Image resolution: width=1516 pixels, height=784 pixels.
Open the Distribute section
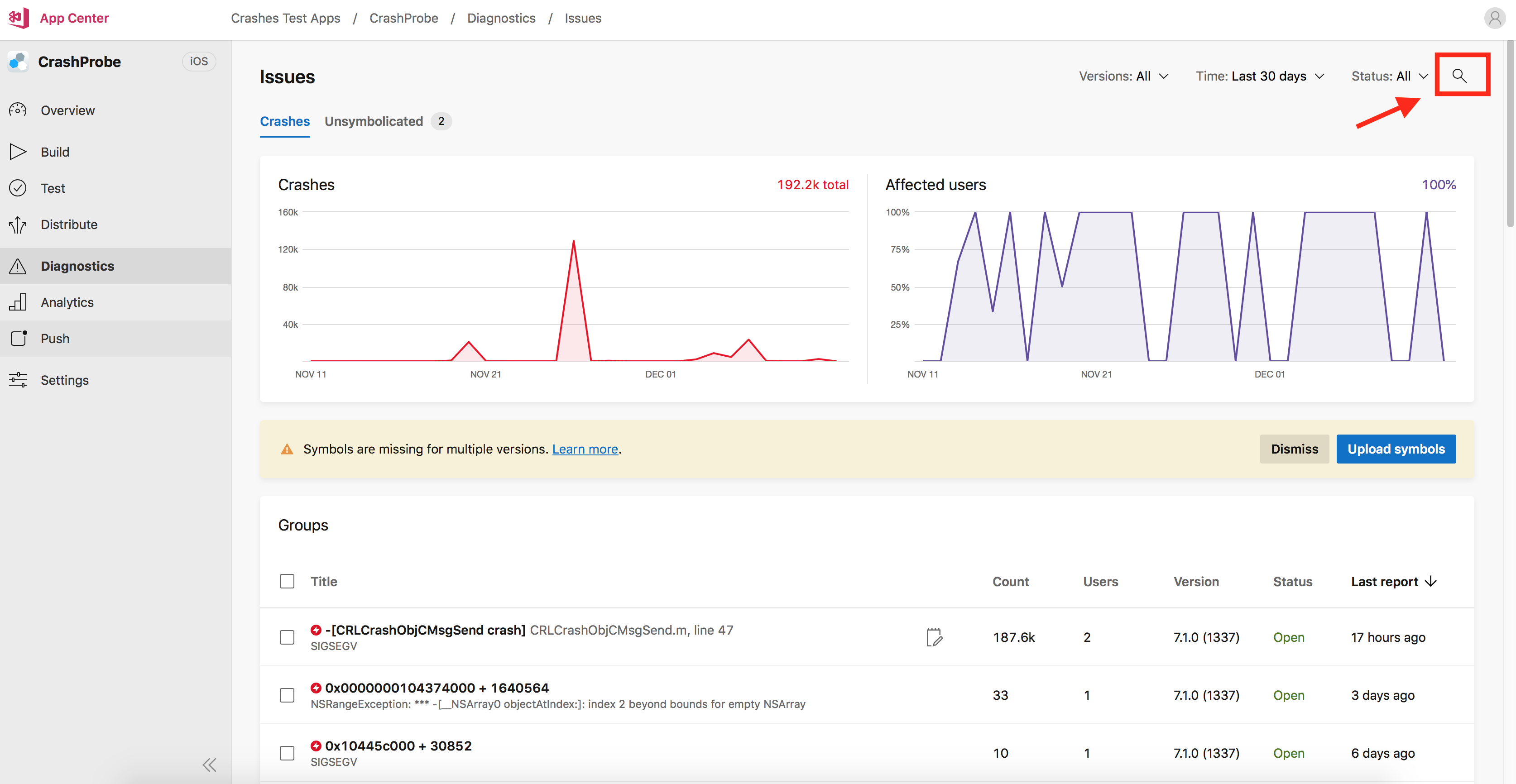(x=68, y=224)
